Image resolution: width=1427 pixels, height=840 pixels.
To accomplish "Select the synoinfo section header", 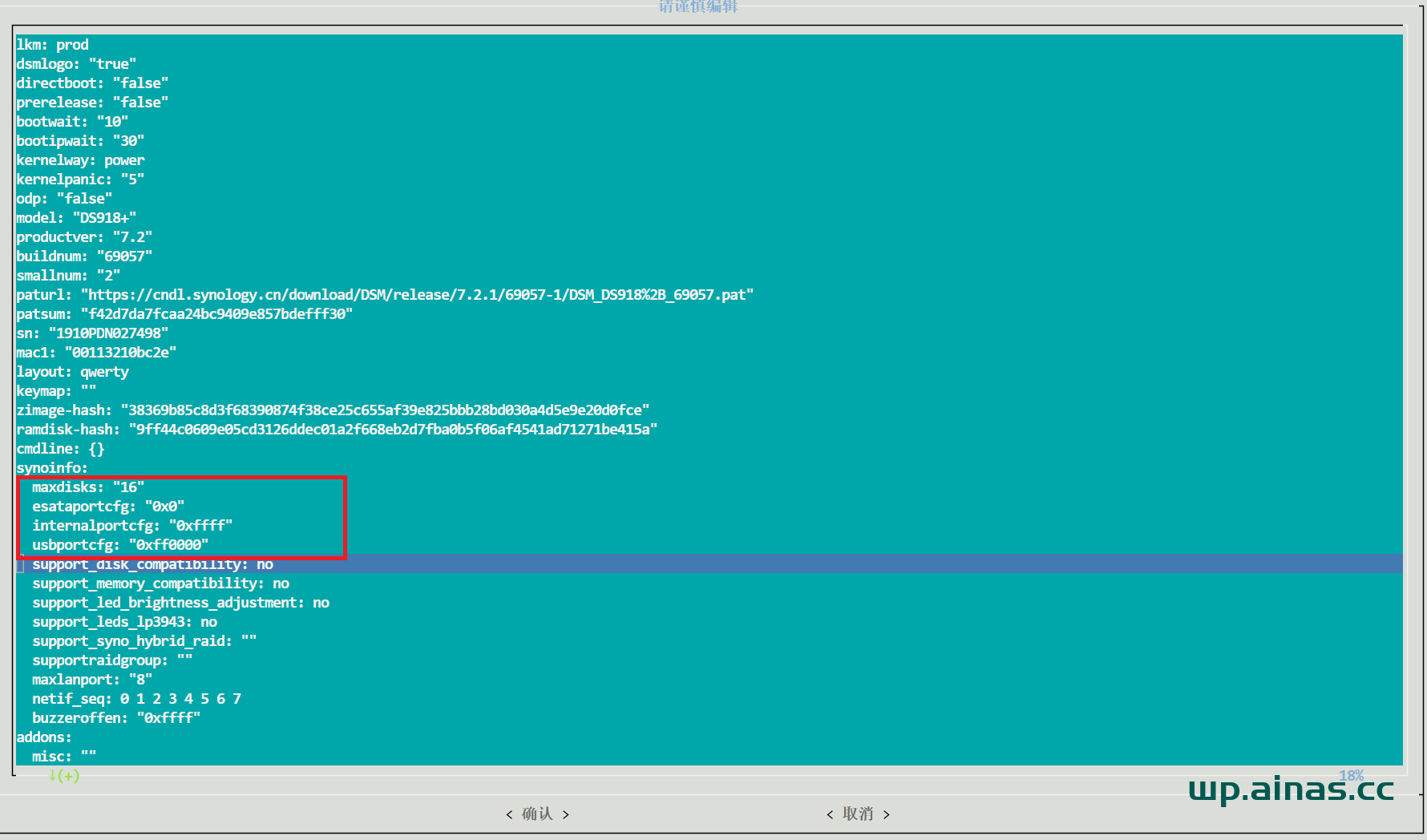I will point(52,468).
